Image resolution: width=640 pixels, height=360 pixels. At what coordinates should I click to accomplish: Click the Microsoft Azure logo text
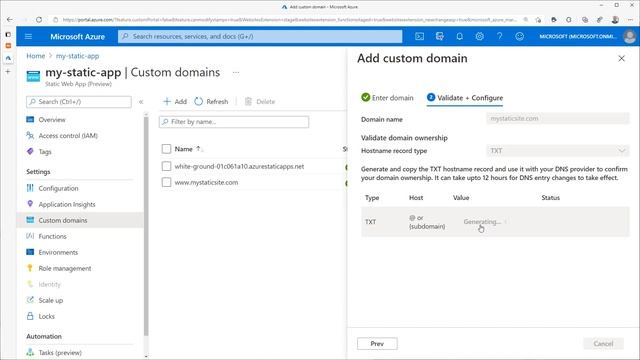pos(78,36)
